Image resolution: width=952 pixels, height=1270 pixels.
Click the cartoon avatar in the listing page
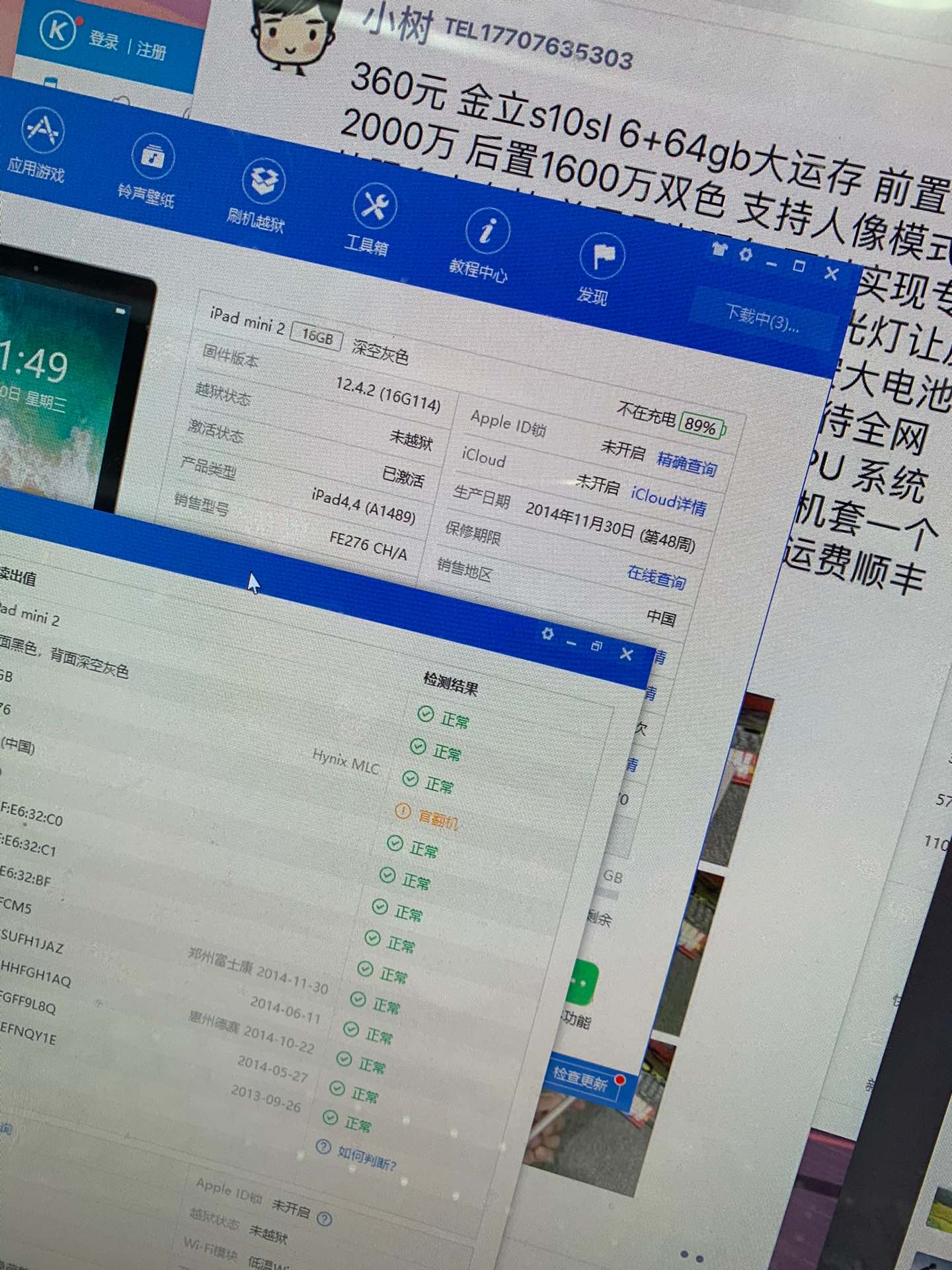(294, 33)
